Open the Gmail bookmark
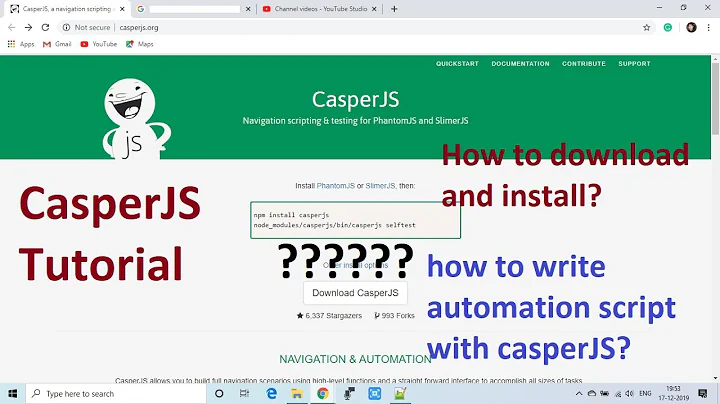Viewport: 720px width, 404px height. click(57, 44)
